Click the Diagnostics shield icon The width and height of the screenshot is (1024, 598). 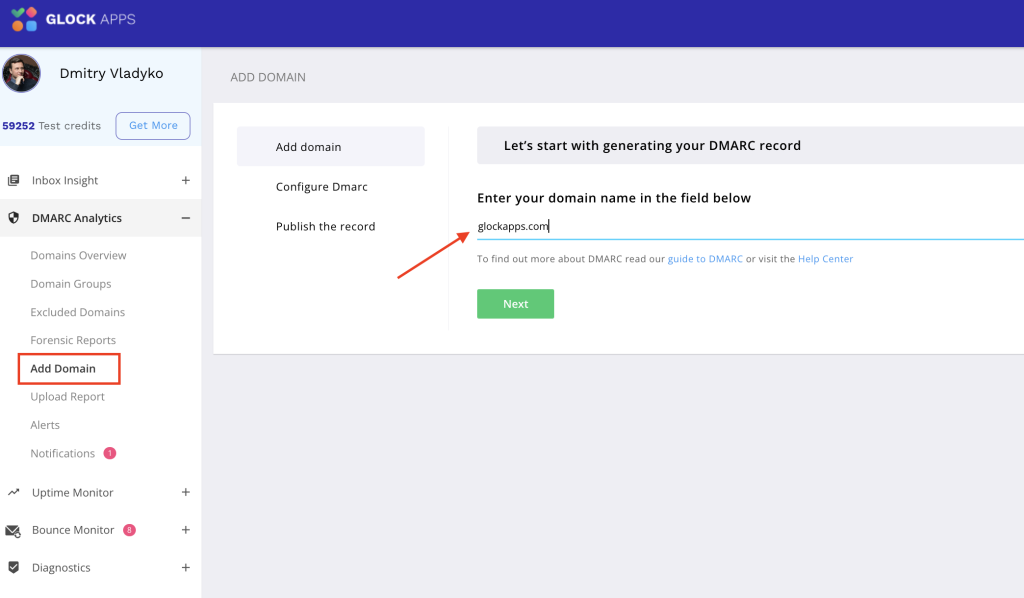13,568
